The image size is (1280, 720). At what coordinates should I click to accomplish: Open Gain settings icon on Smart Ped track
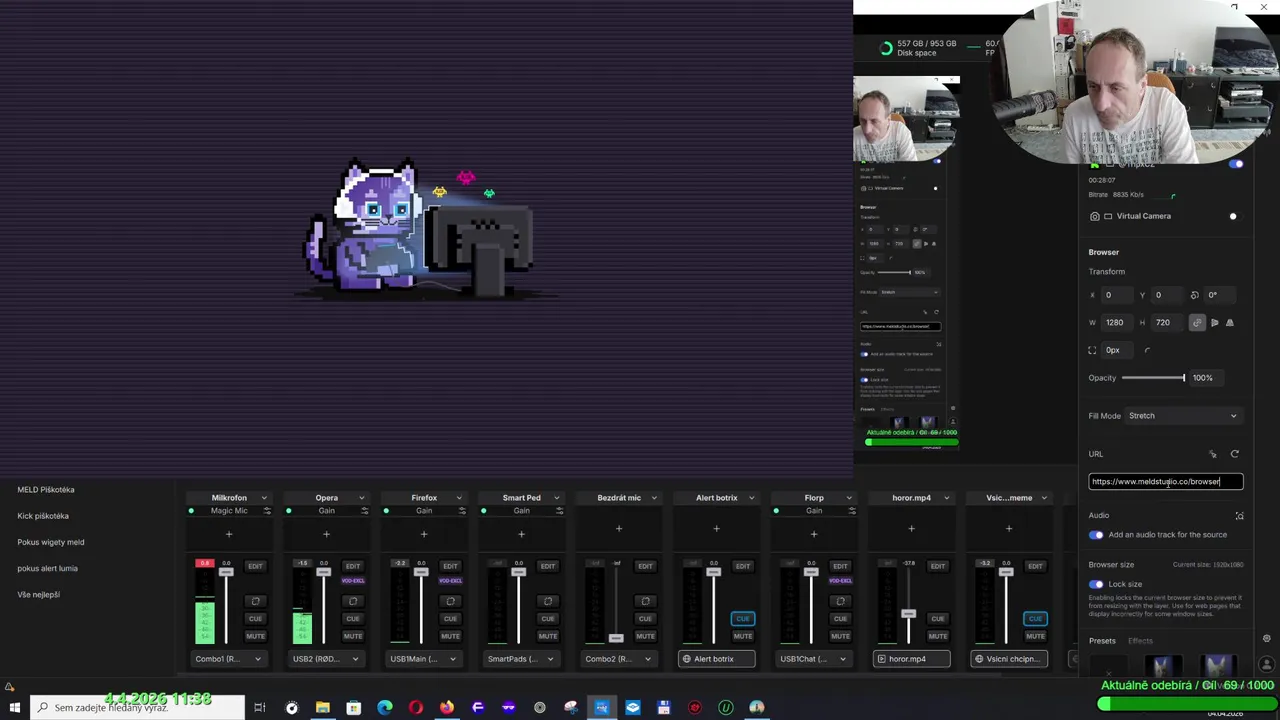pos(559,511)
